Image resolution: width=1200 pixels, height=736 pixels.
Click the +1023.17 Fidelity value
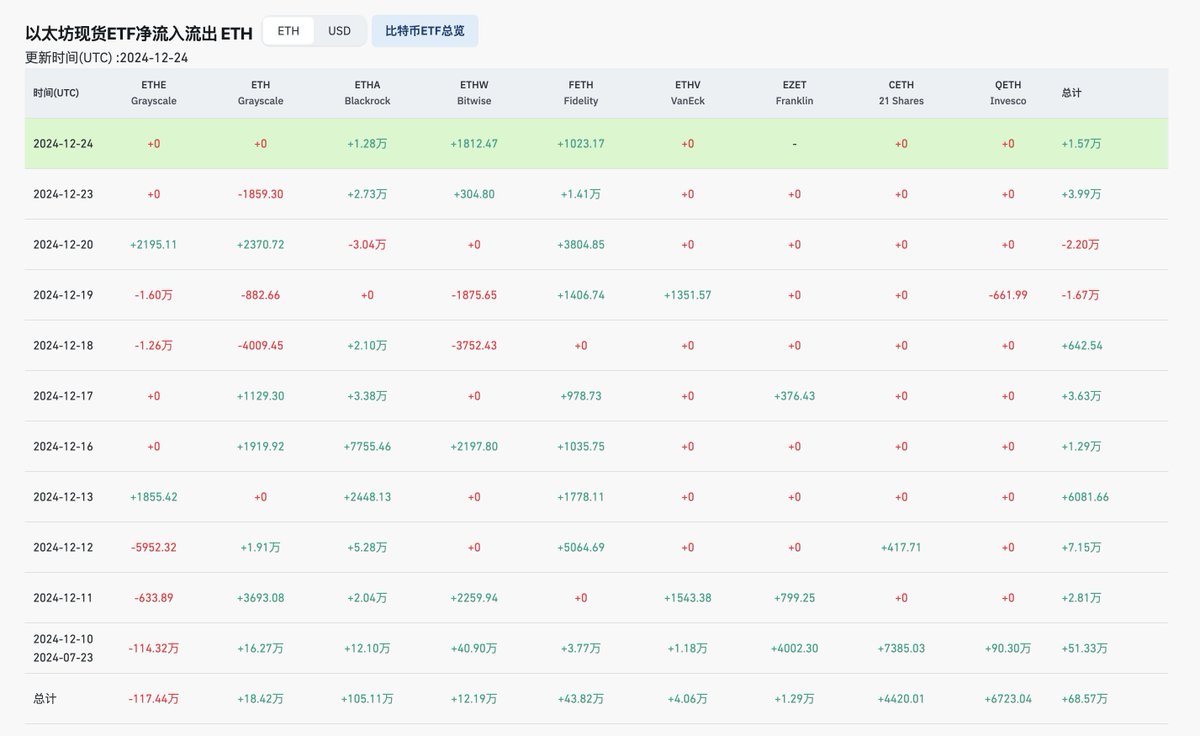(581, 144)
